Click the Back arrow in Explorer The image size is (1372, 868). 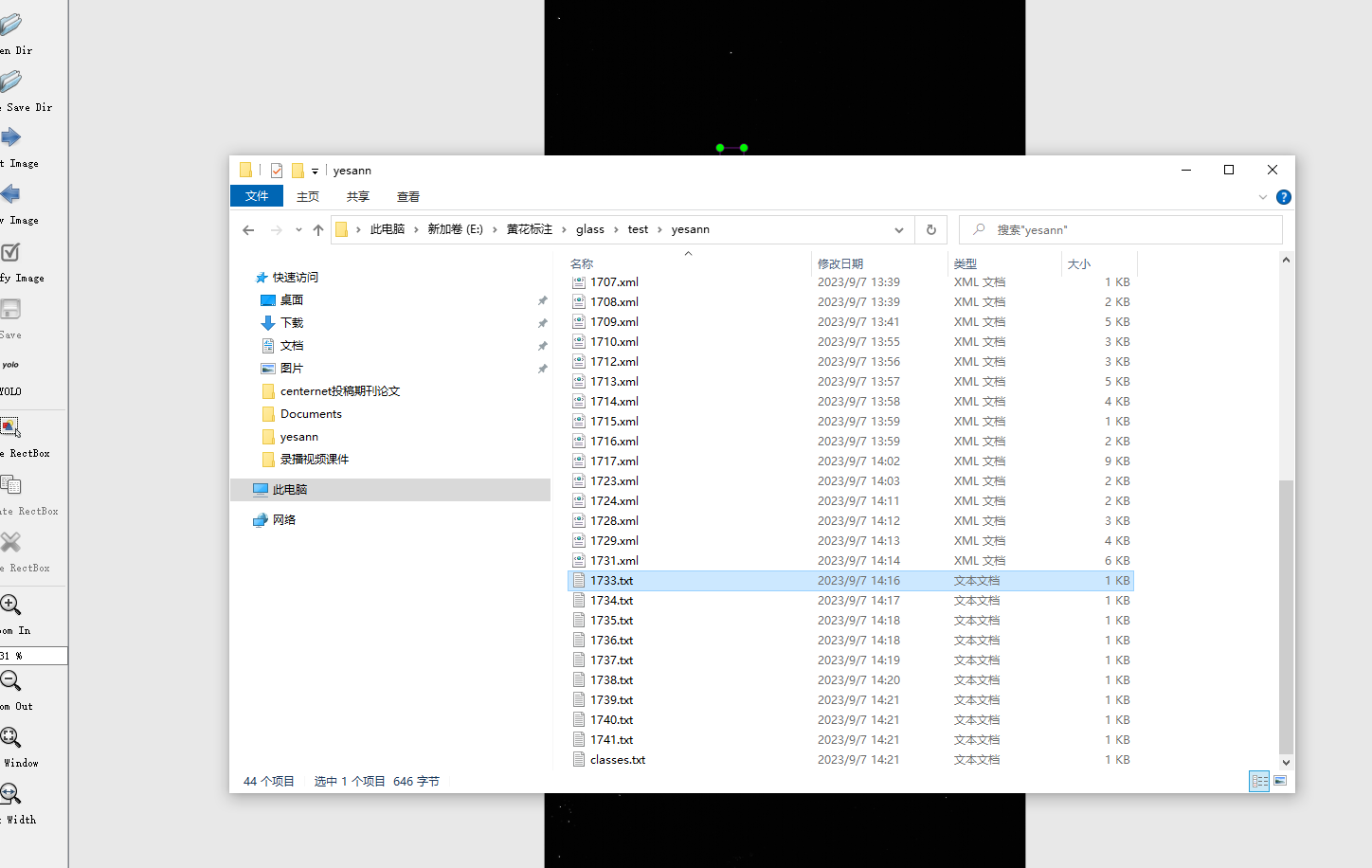click(248, 229)
